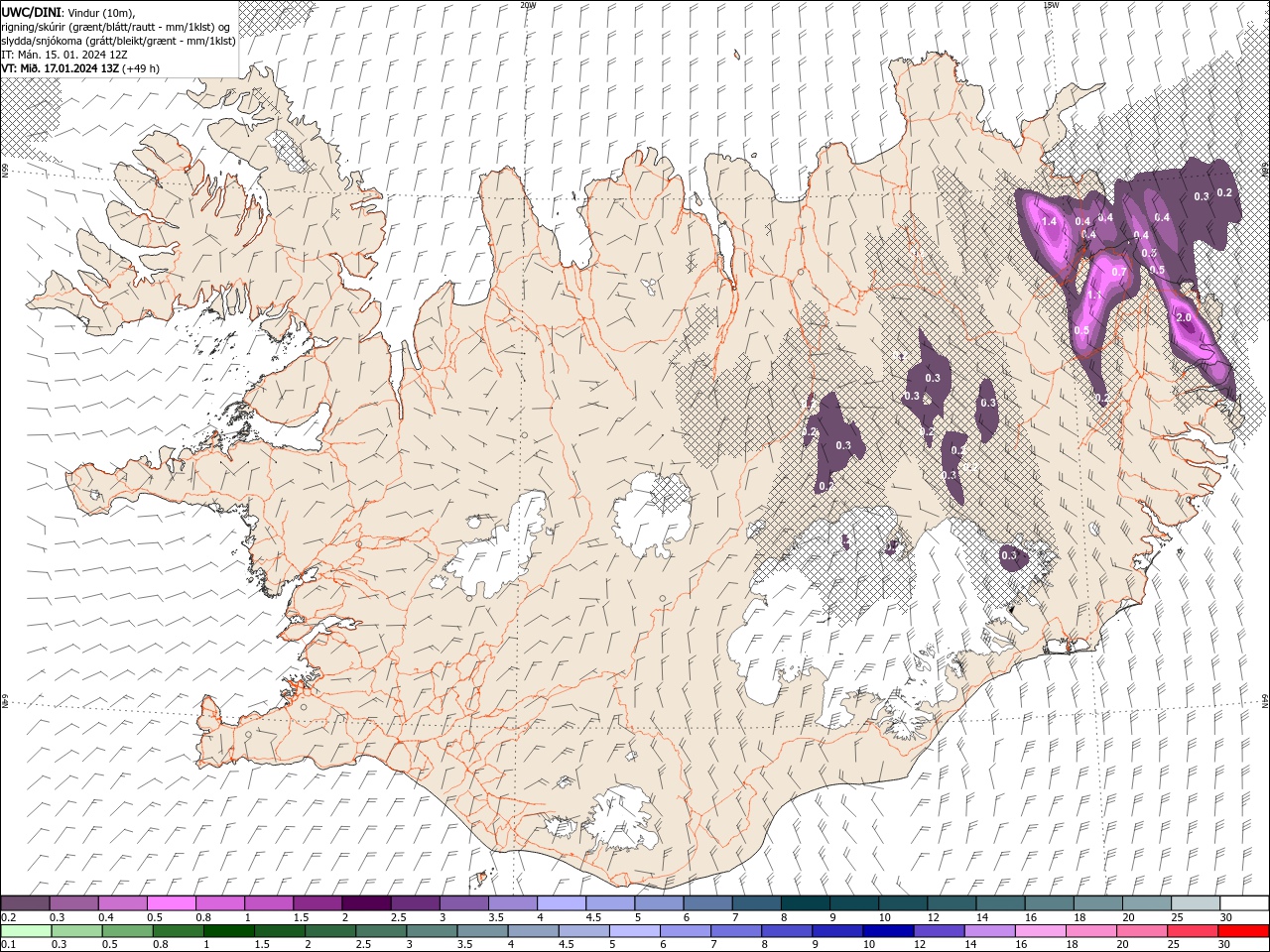Click the top legend swatch between 0.2 and 0.3
The height and width of the screenshot is (952, 1270).
click(26, 903)
